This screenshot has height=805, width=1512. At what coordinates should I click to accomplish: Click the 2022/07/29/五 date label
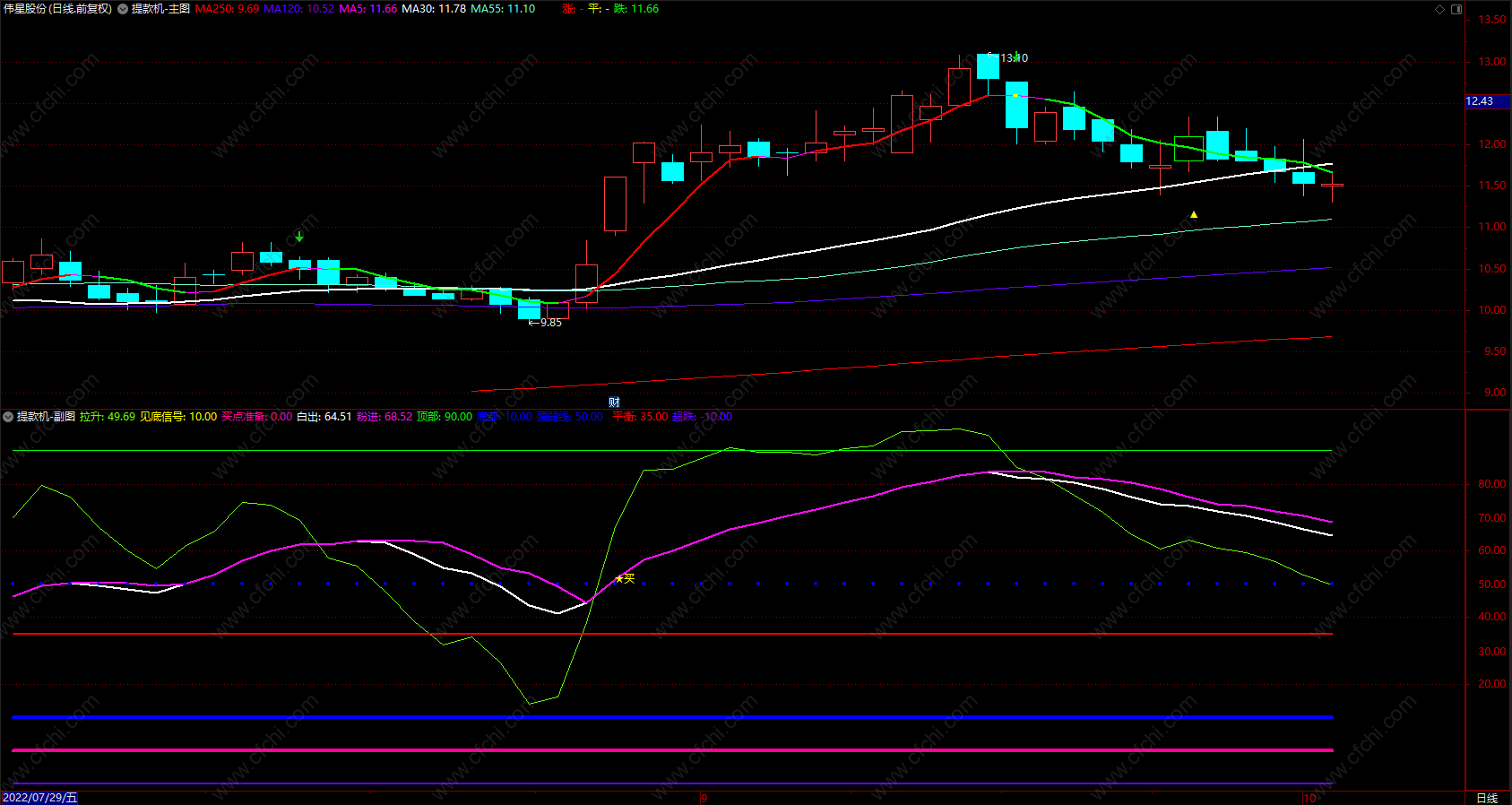[40, 798]
